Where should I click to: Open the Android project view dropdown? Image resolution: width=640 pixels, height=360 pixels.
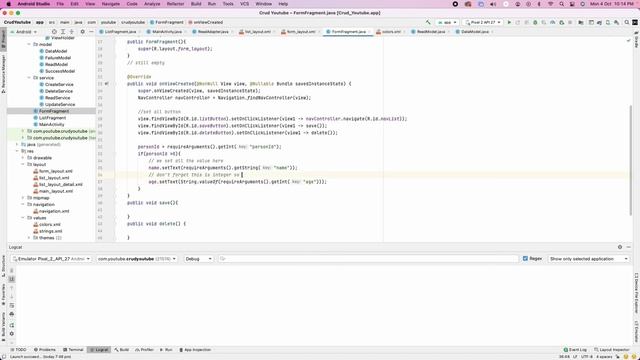24,31
